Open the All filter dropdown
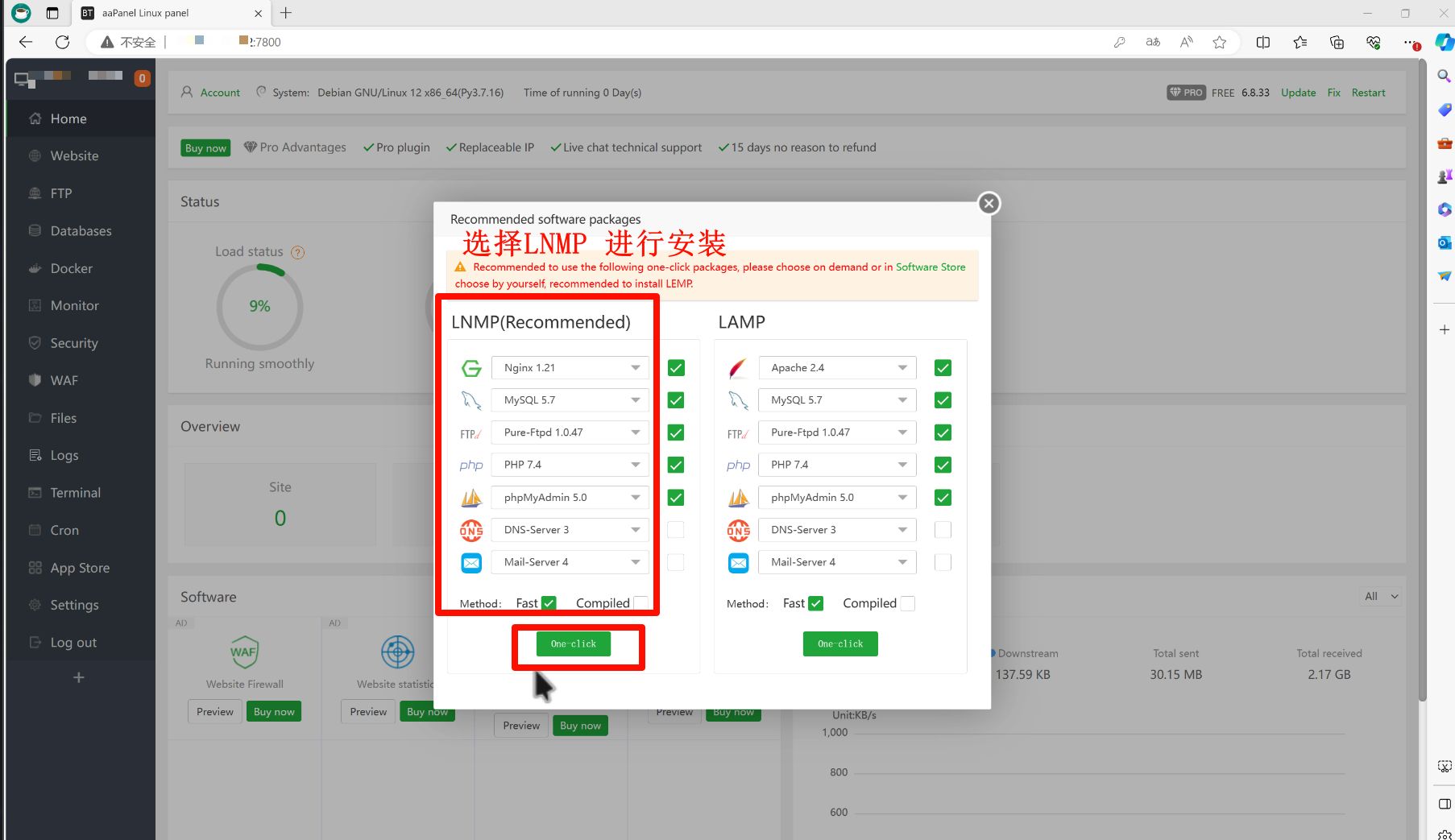The height and width of the screenshot is (840, 1455). coord(1381,597)
